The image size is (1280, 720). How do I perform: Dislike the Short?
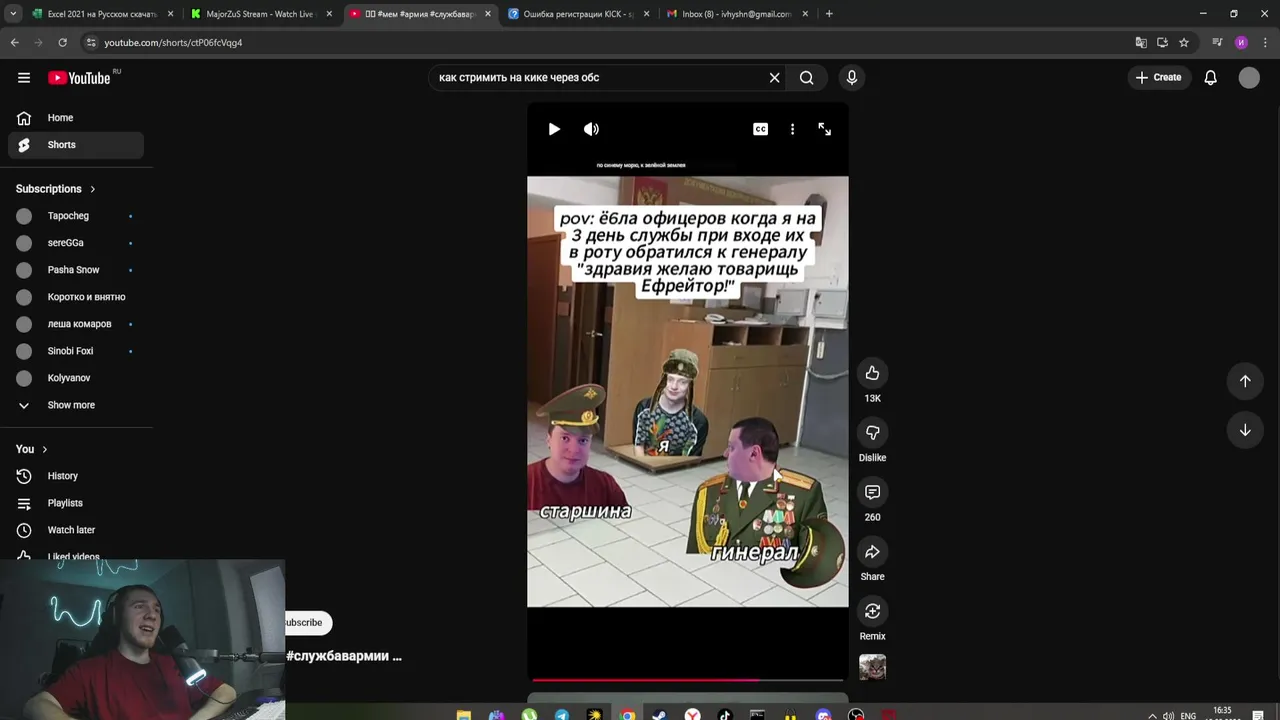click(x=872, y=432)
